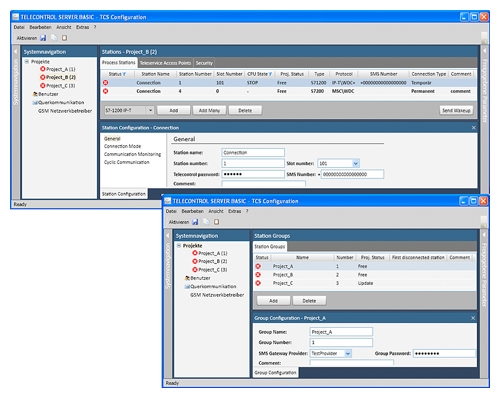
Task: Click save icon in Stations window toolbar
Action: point(43,38)
